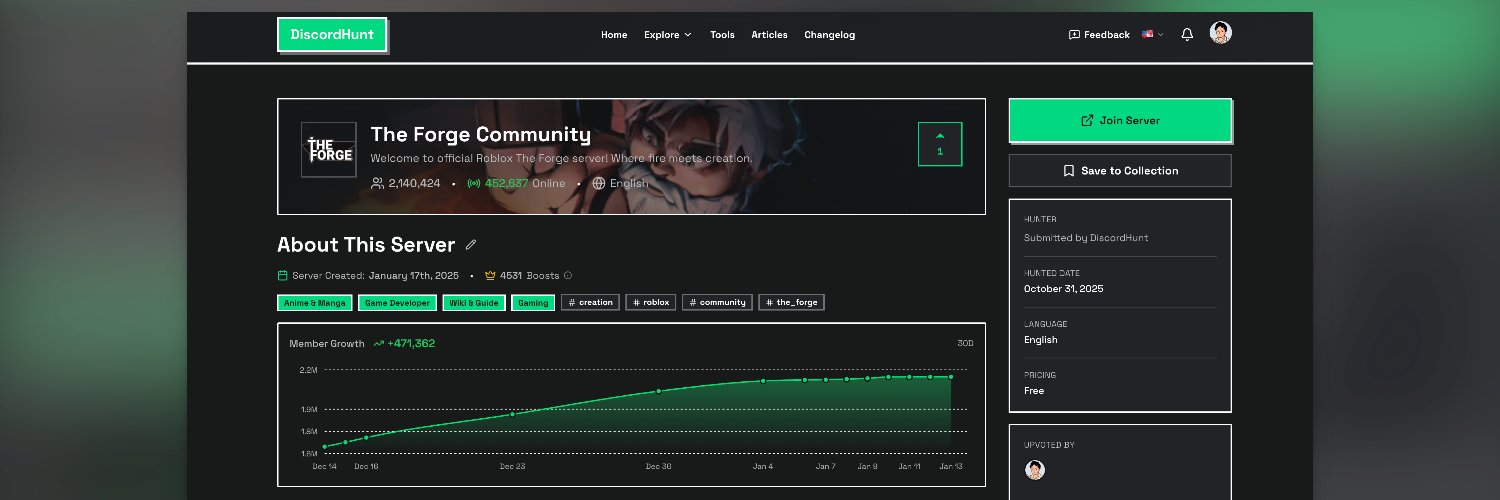Image resolution: width=1500 pixels, height=500 pixels.
Task: Click Join Server button
Action: pyautogui.click(x=1120, y=120)
